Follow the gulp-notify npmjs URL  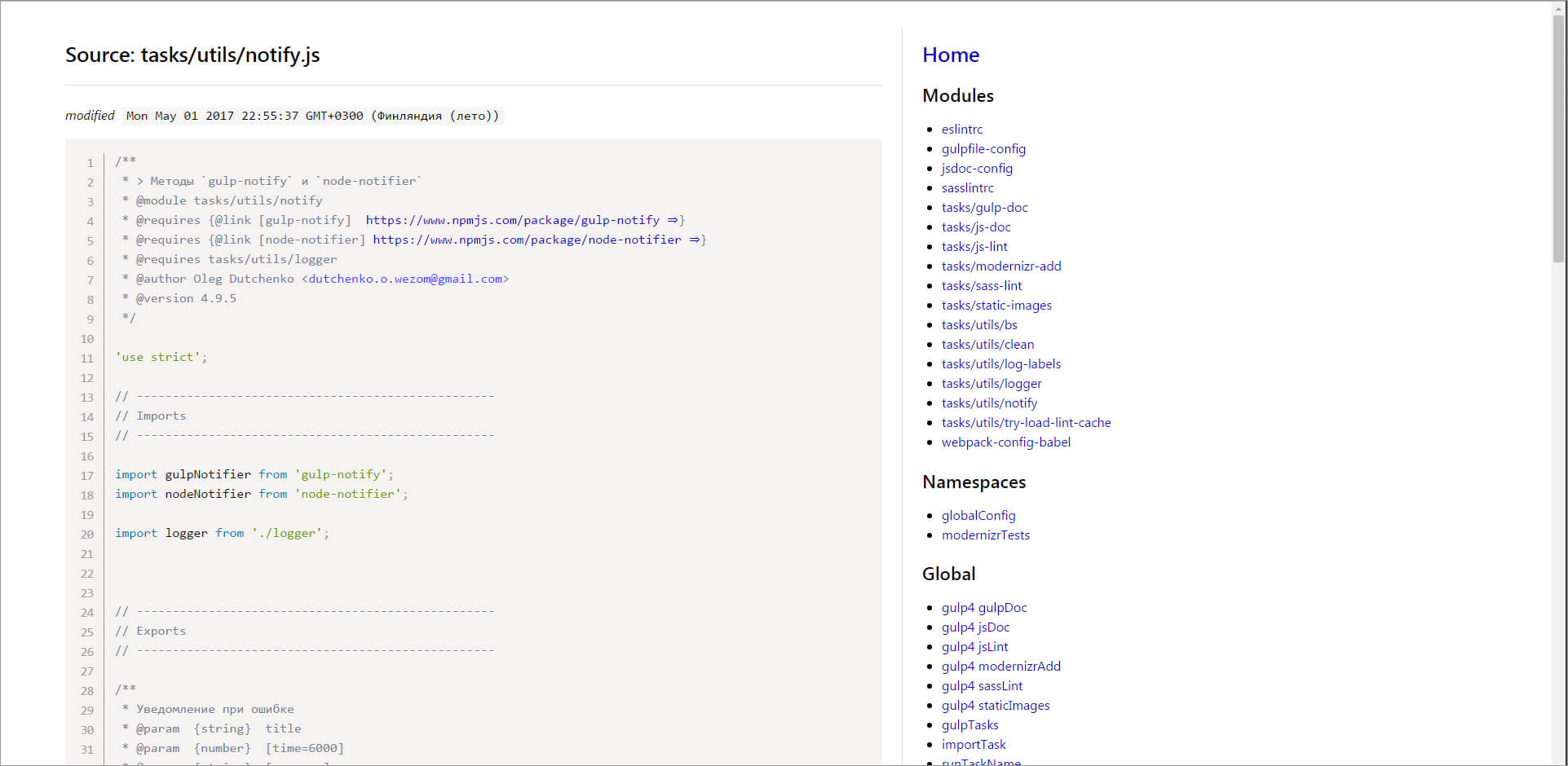[521, 220]
